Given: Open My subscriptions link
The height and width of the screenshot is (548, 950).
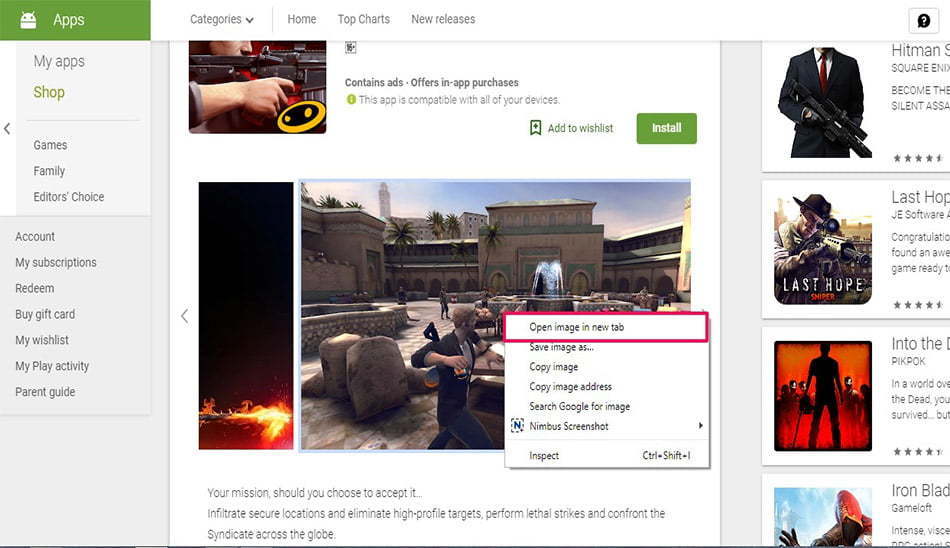Looking at the screenshot, I should 56,262.
